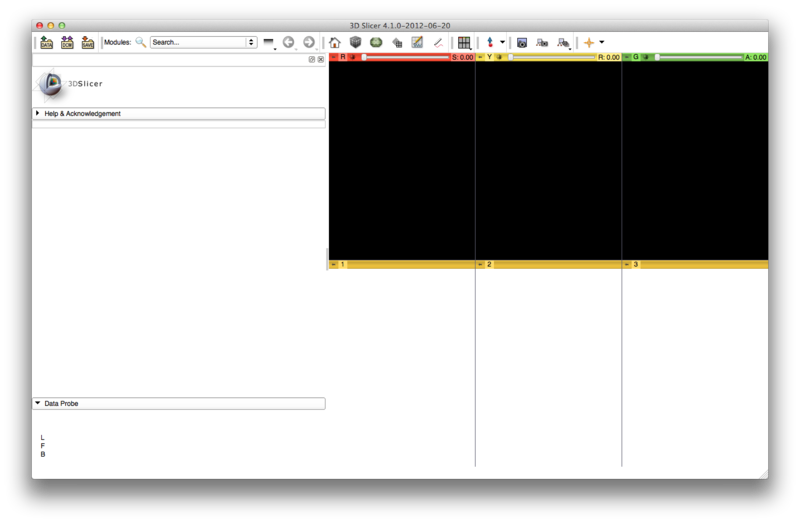Toggle link icon in Yellow slice bar
The image size is (800, 523).
click(x=499, y=58)
